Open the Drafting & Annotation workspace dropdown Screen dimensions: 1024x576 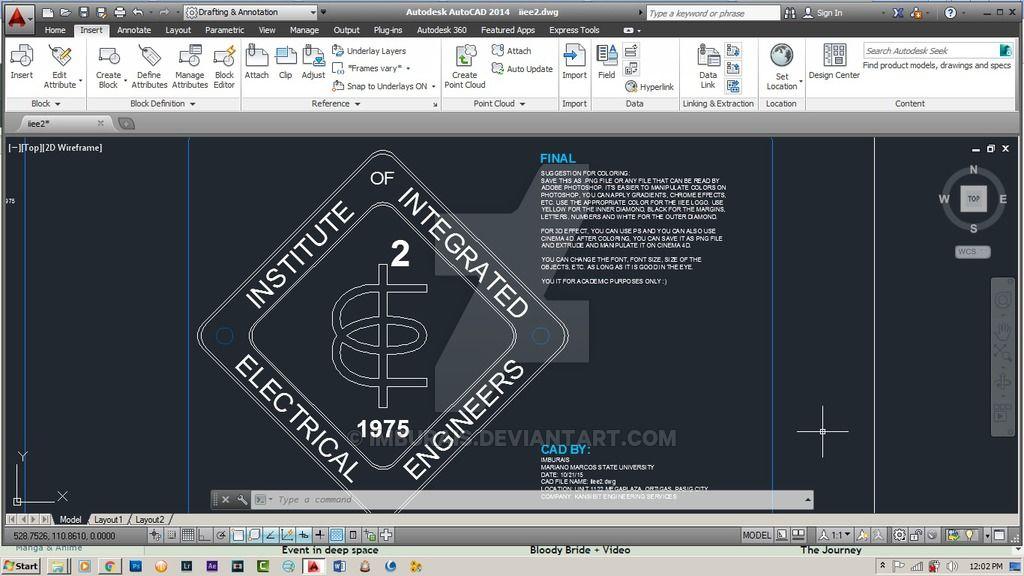click(250, 13)
